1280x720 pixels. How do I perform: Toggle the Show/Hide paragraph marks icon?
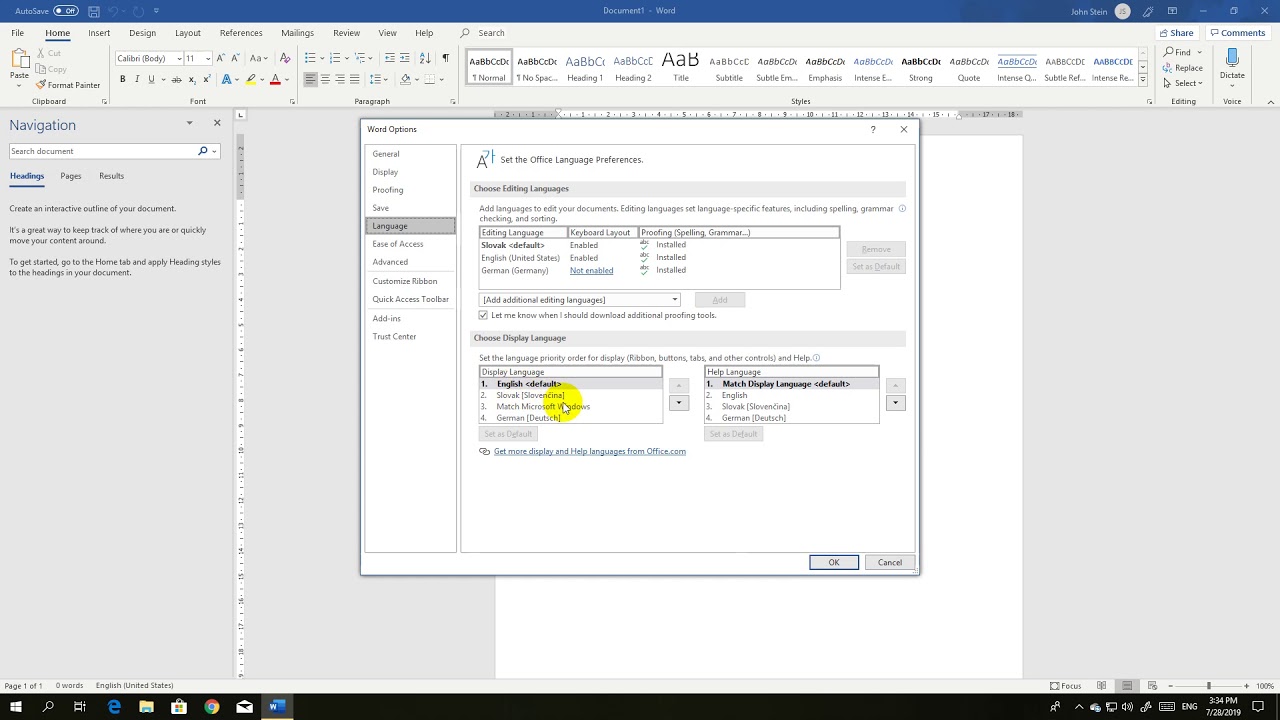pyautogui.click(x=446, y=58)
